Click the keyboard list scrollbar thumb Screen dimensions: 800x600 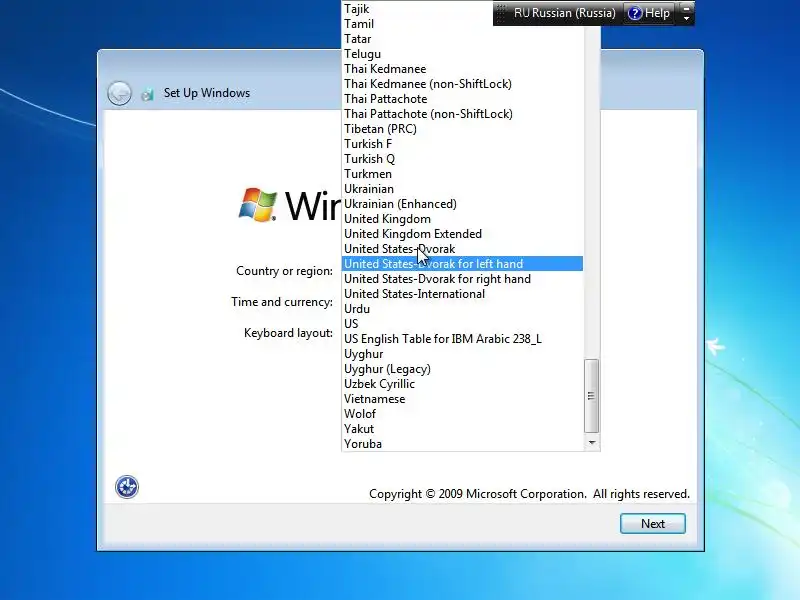(x=591, y=396)
